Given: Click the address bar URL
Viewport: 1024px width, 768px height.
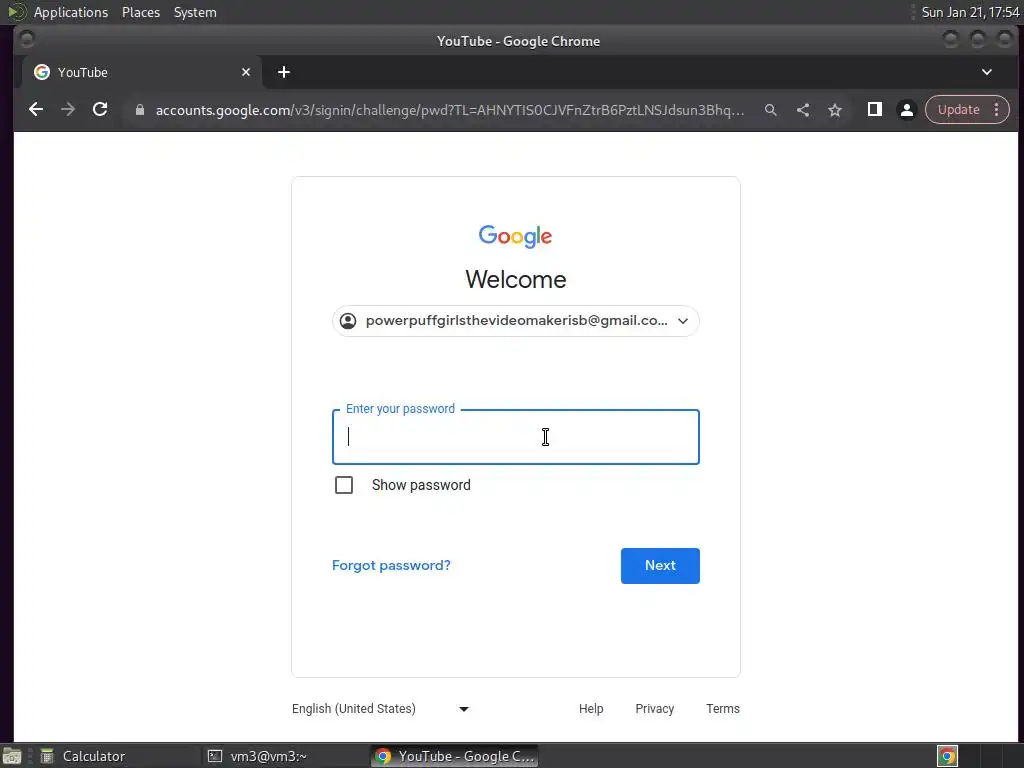Looking at the screenshot, I should (x=449, y=110).
